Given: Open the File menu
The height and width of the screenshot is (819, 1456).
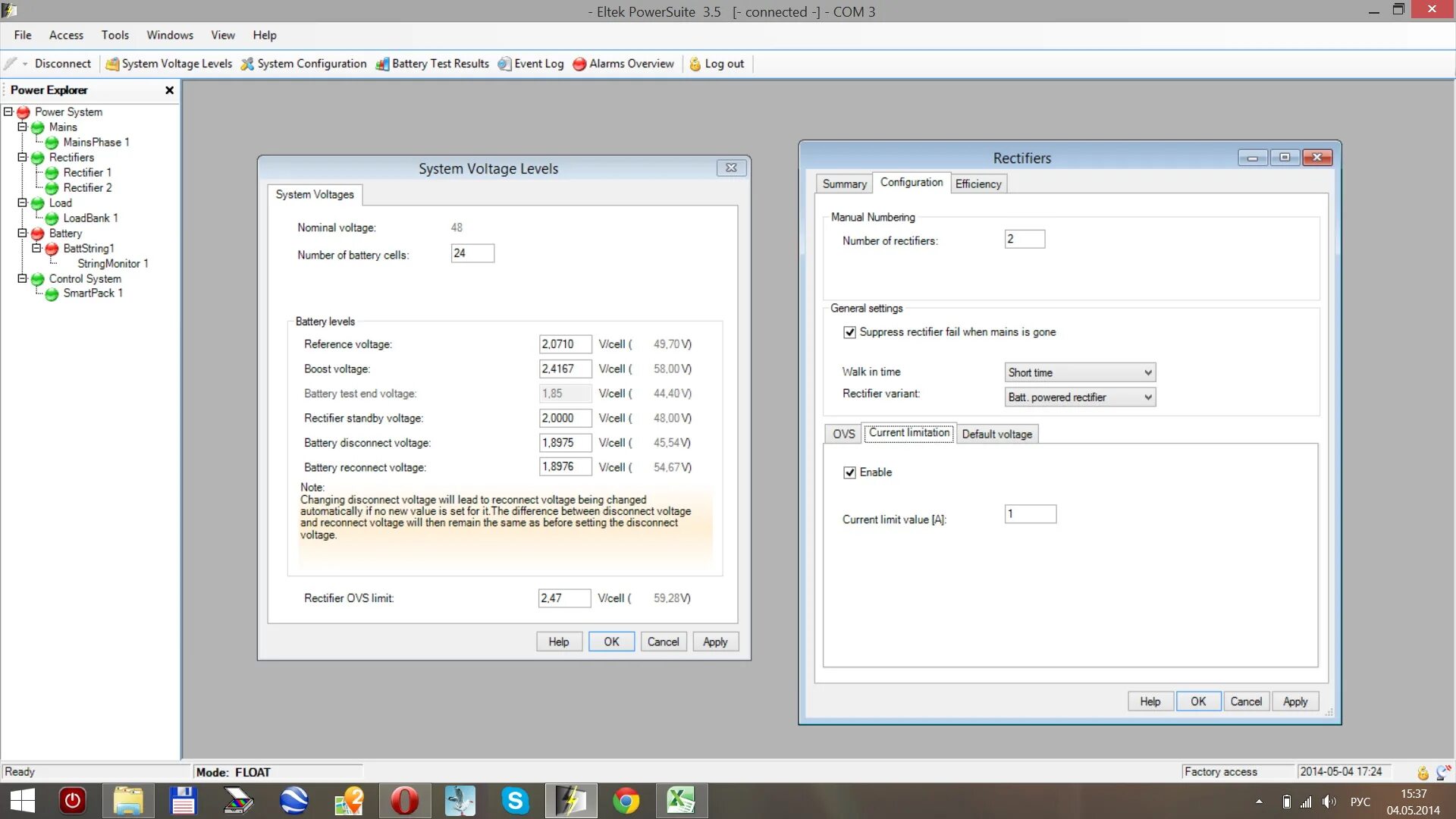Looking at the screenshot, I should point(23,35).
